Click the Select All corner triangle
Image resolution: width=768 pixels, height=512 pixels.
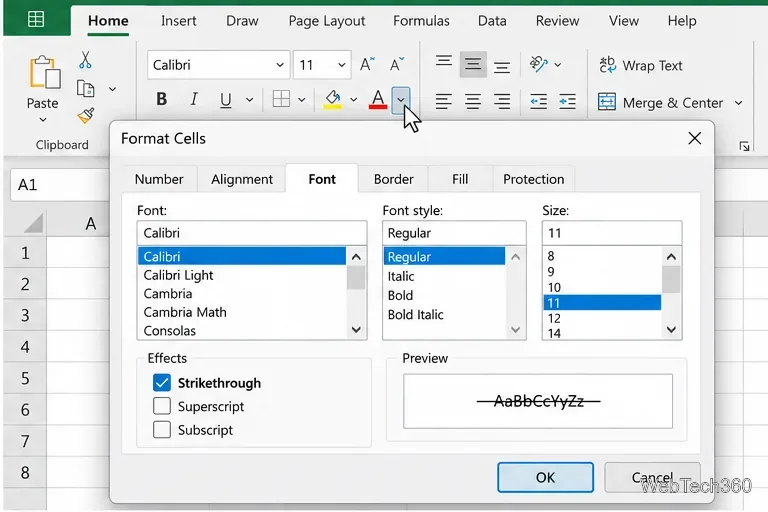pyautogui.click(x=33, y=224)
